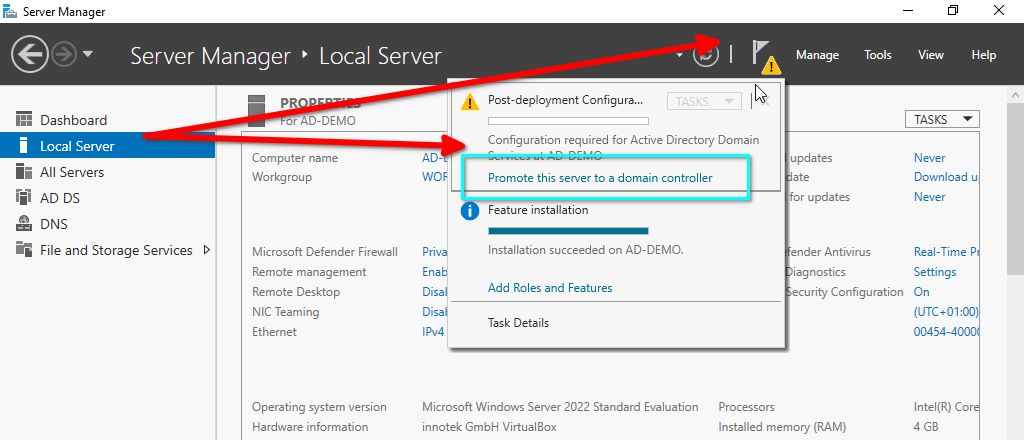Click the refresh icon in header
Viewport: 1024px width, 440px height.
(705, 55)
